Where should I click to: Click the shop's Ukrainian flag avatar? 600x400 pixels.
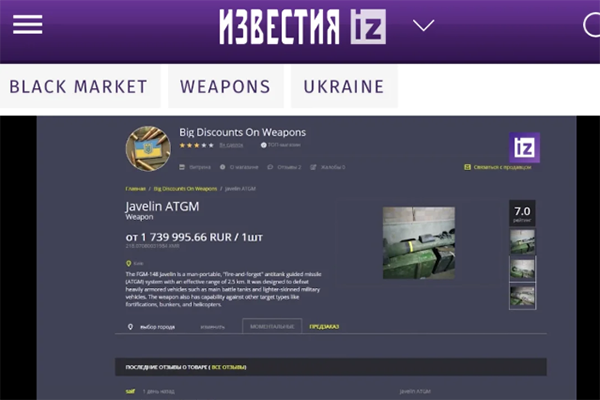[x=148, y=149]
